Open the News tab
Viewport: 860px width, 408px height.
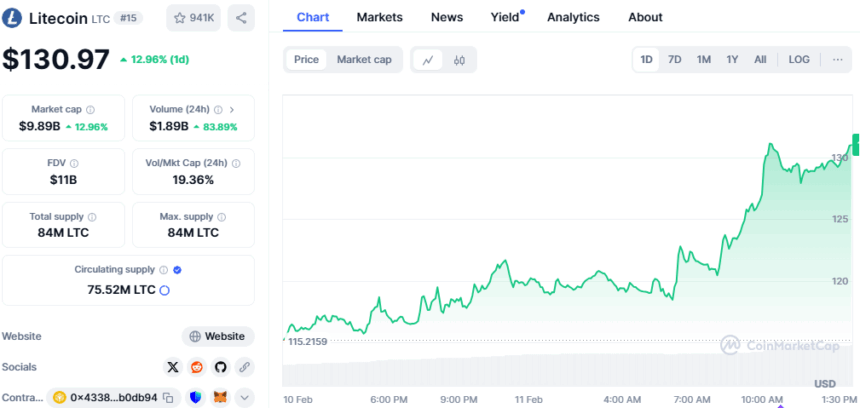click(446, 17)
